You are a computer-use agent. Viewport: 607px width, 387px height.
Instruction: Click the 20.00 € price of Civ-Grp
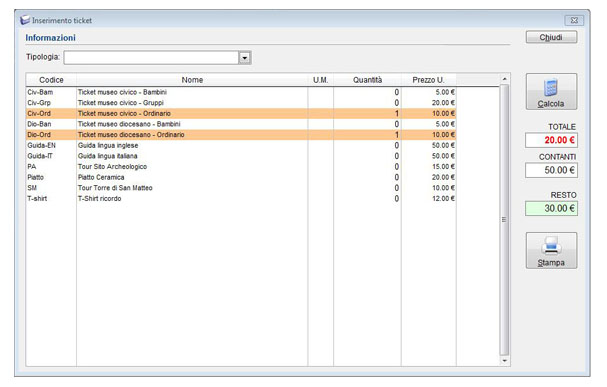tap(429, 103)
